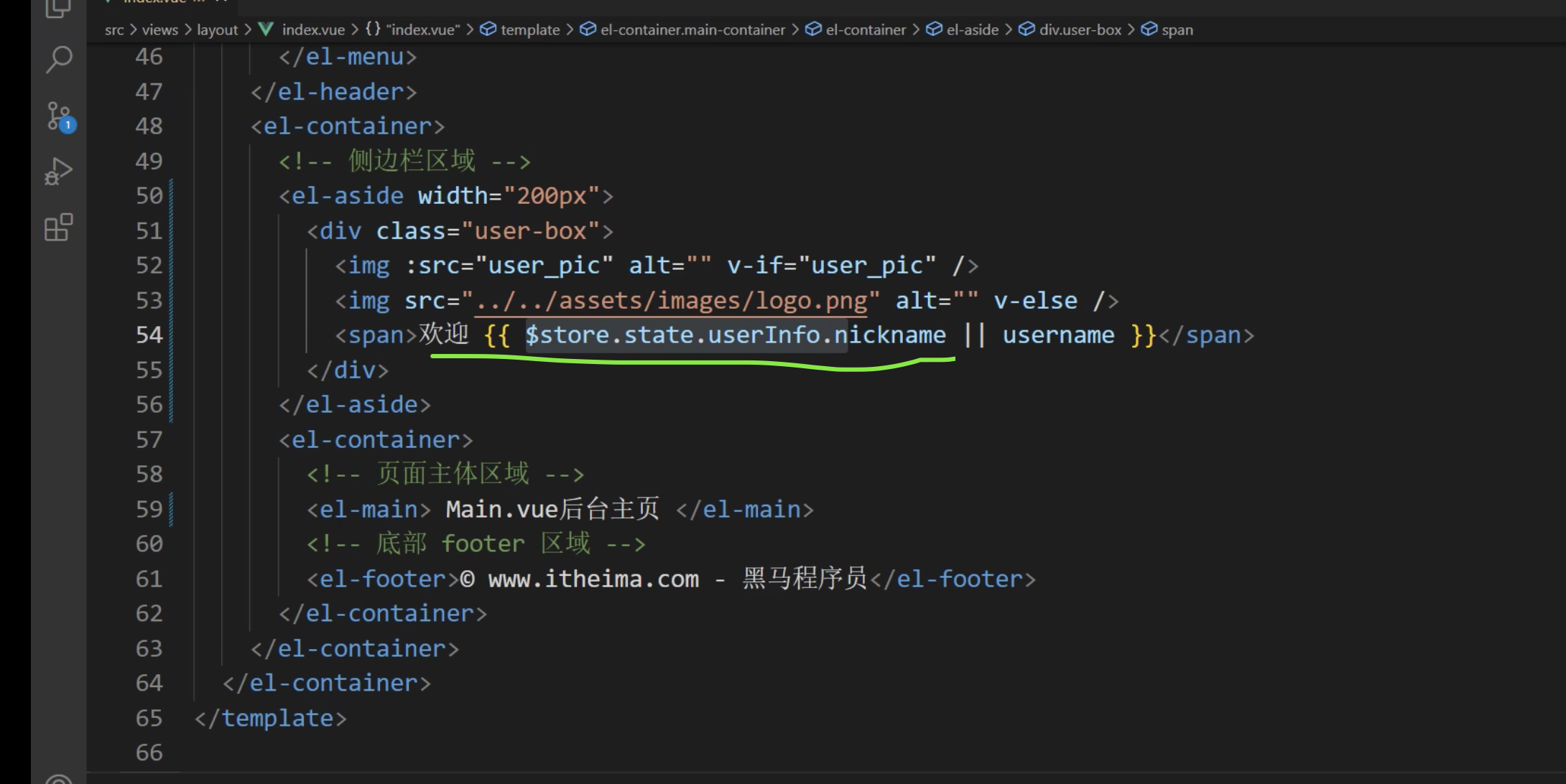Place cursor on $store.state.userInfo.nickname expression
This screenshot has width=1566, height=784.
736,335
